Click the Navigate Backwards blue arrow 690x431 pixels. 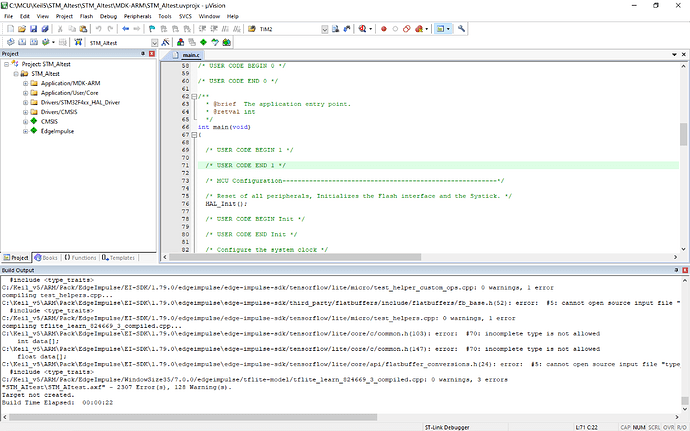(127, 29)
